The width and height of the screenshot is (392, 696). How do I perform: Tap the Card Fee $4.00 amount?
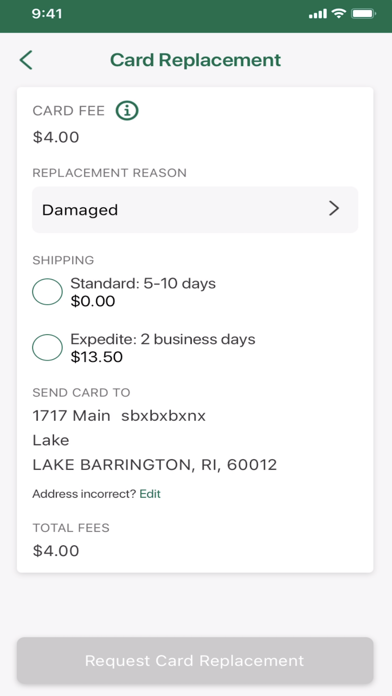[x=56, y=137]
